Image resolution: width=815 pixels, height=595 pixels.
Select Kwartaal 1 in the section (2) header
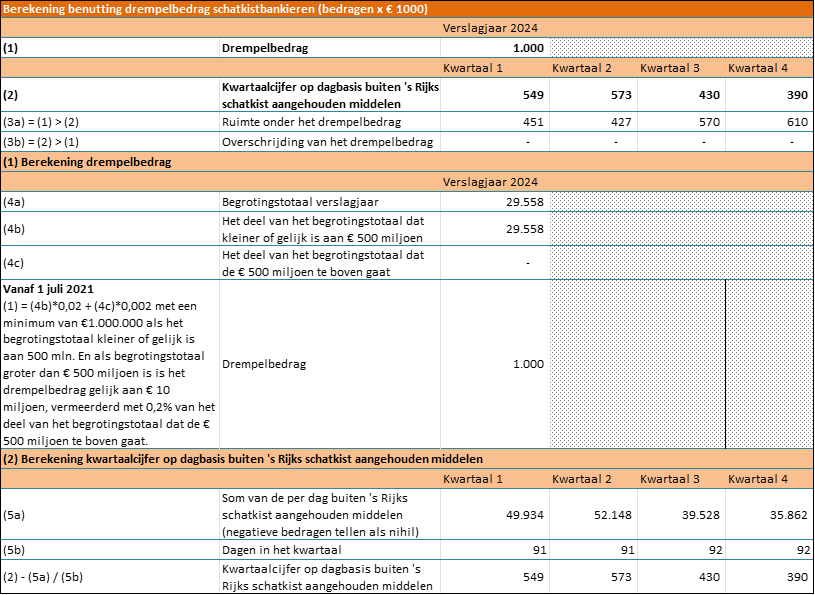coord(473,479)
